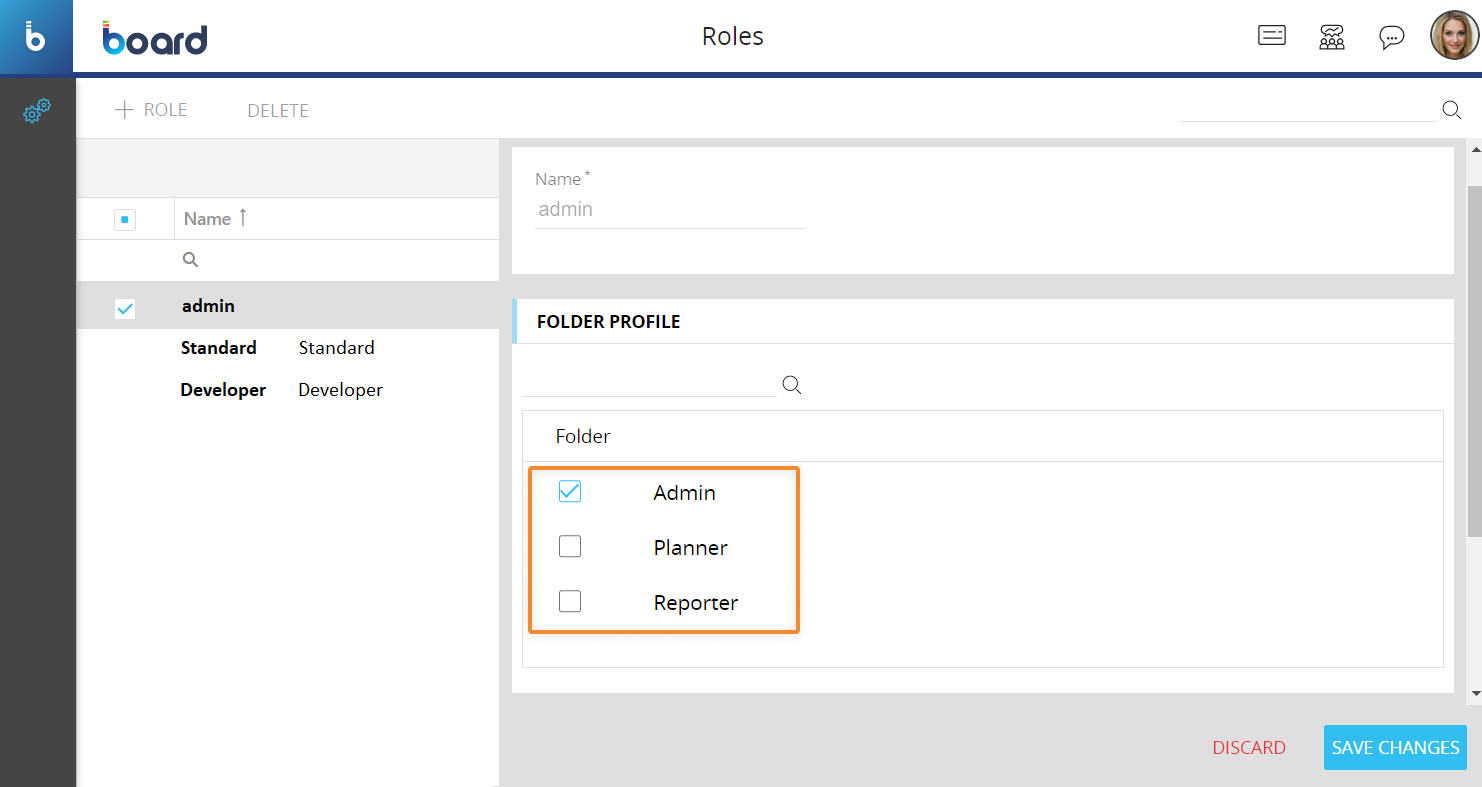
Task: Deselect the admin role row checkbox
Action: pos(125,308)
